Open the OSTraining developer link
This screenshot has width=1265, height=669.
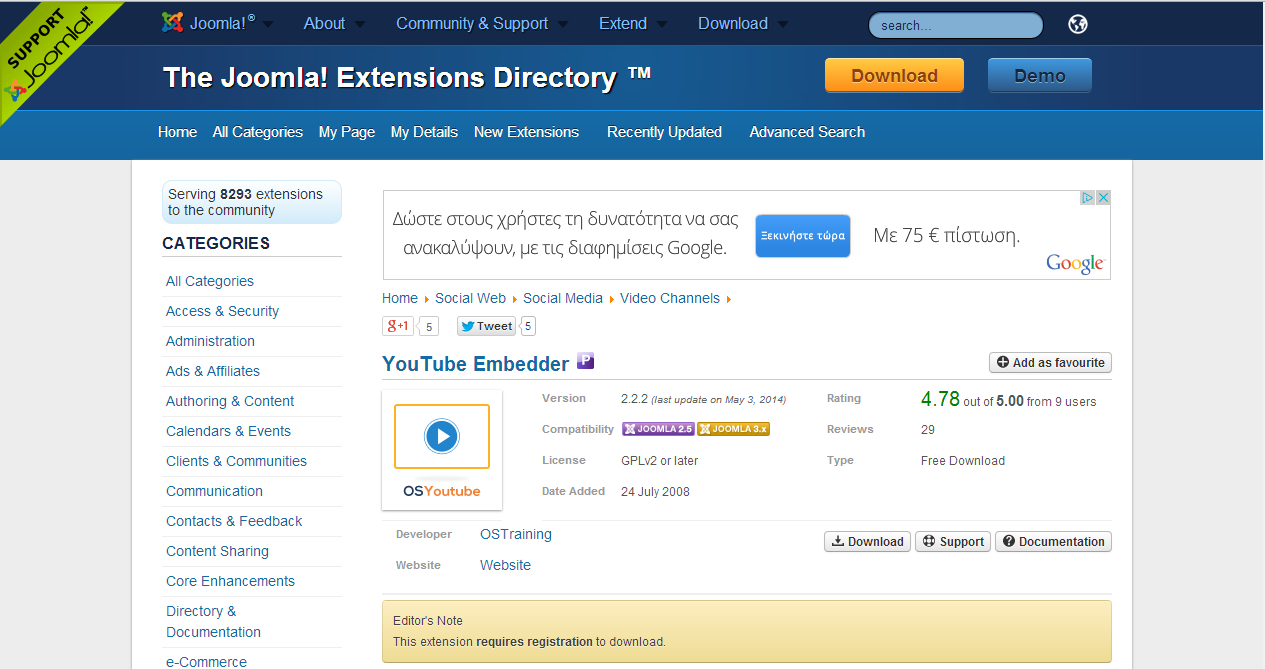[x=516, y=534]
